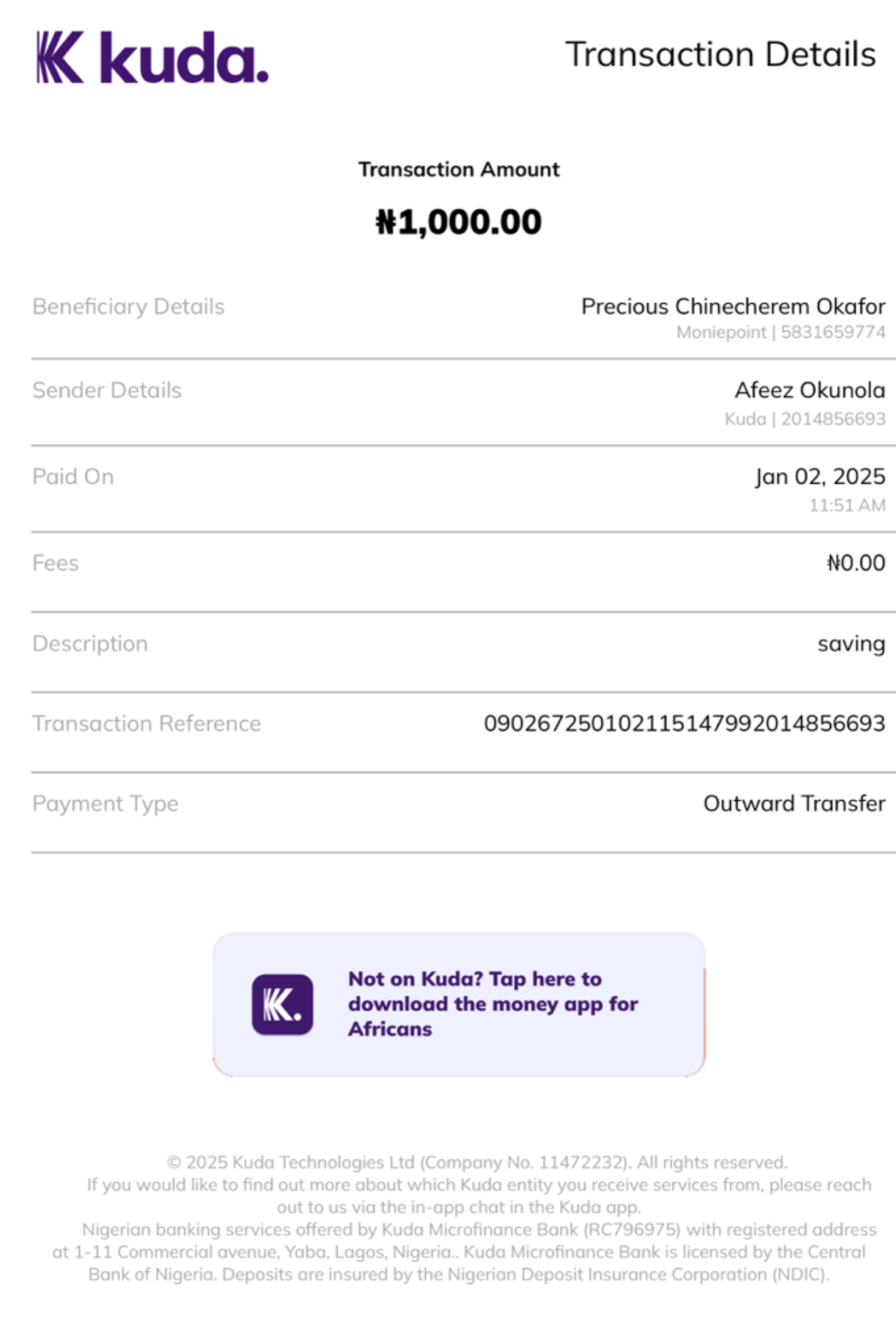Click the Transaction Reference label
Viewport: 896px width, 1338px height.
point(147,724)
